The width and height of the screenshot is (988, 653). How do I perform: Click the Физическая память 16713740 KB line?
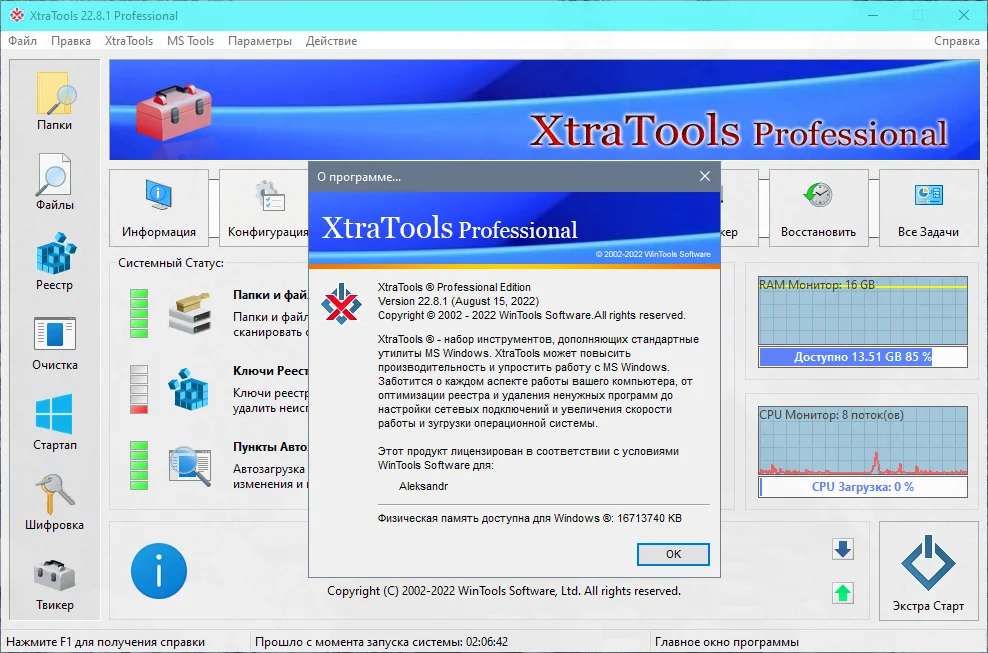point(529,518)
